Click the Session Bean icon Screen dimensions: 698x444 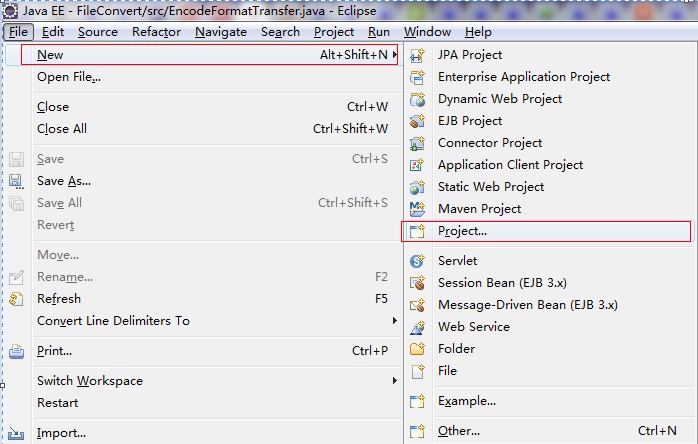pos(418,283)
